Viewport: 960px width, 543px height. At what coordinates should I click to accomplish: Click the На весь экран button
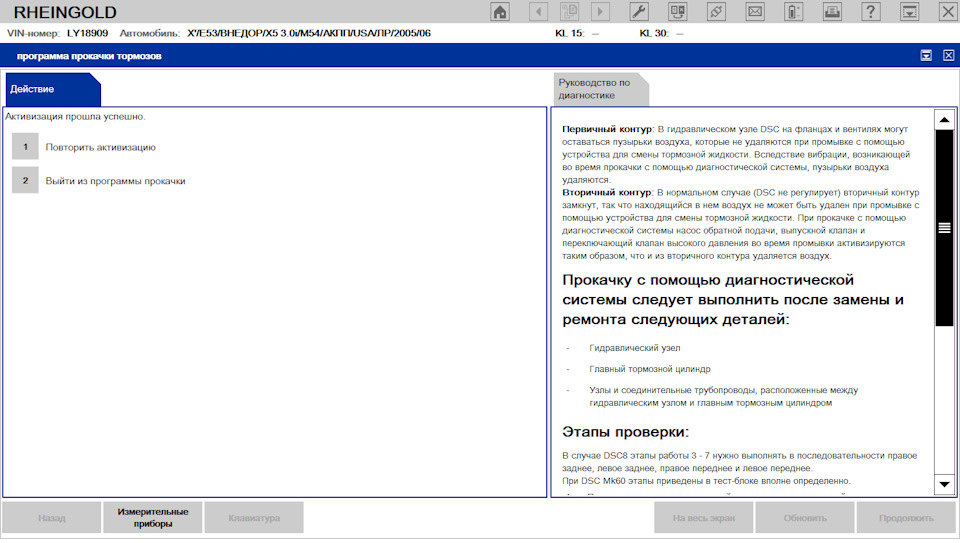click(703, 518)
